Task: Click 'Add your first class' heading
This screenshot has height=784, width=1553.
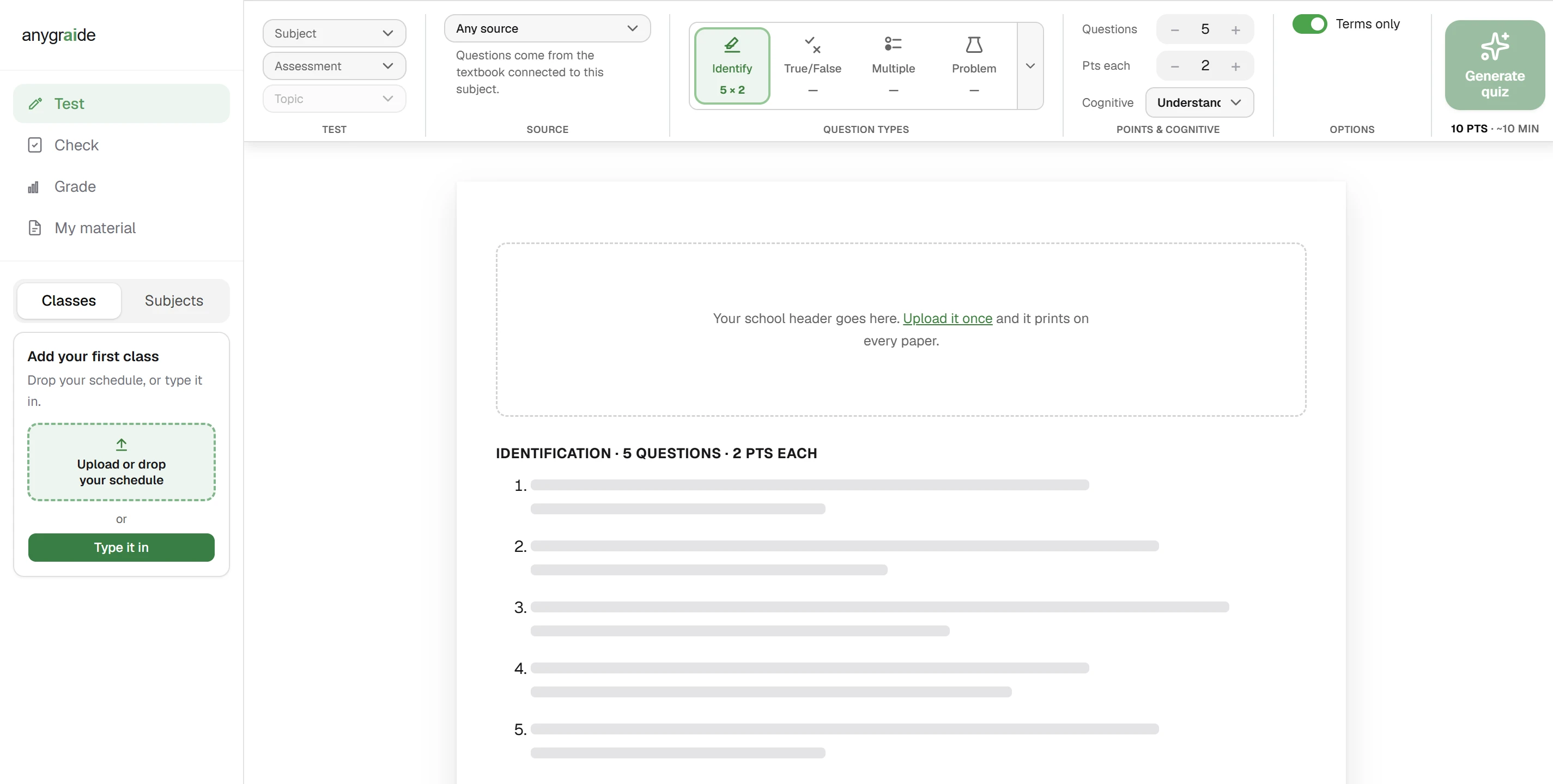Action: click(93, 356)
